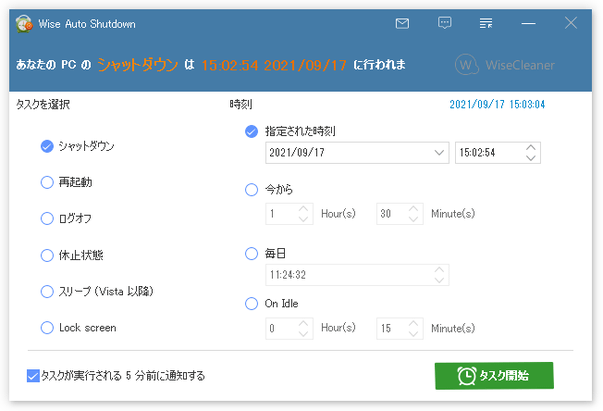Viewport: 603px width, 411px height.
Task: Click the 時刻 heading
Action: [x=241, y=104]
